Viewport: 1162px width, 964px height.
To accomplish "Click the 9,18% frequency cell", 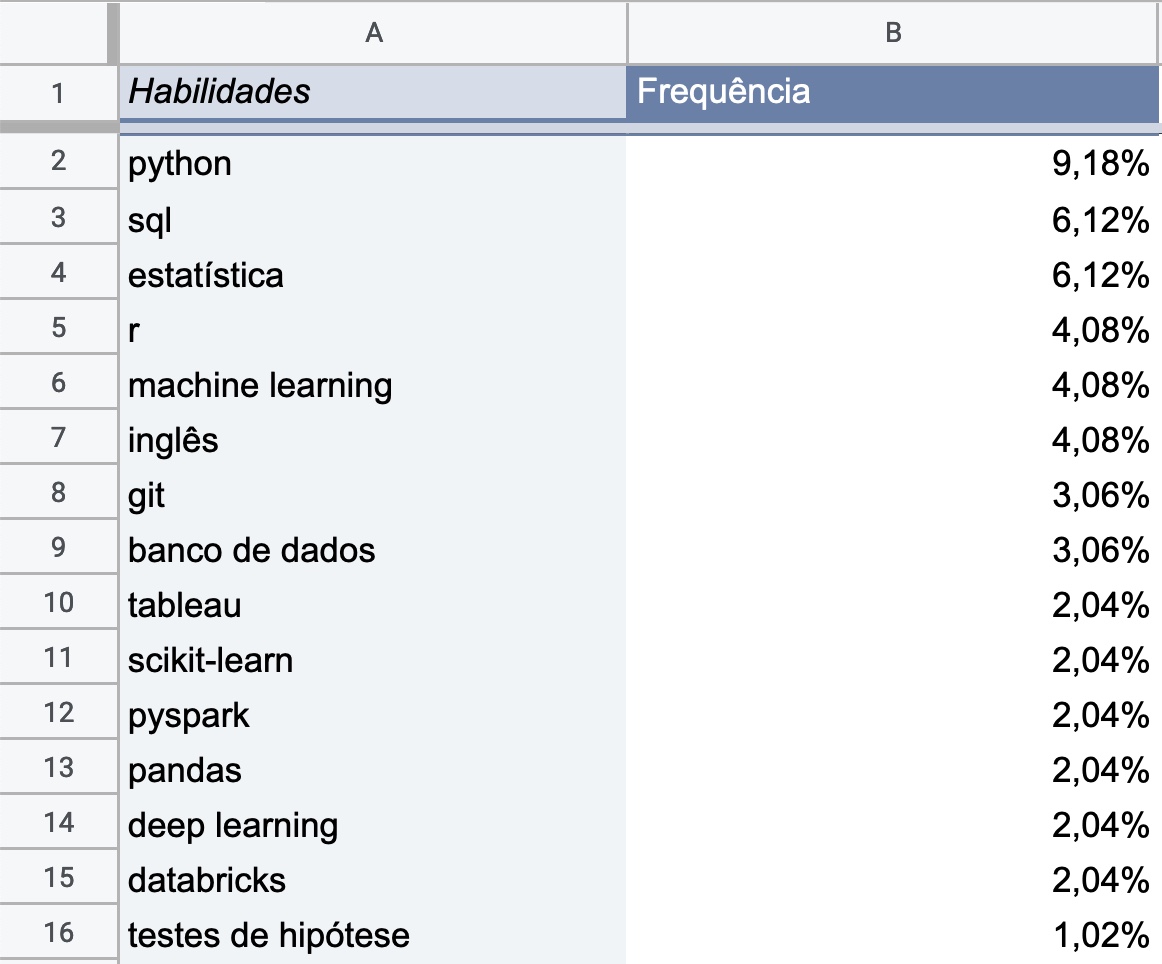I will coord(893,163).
